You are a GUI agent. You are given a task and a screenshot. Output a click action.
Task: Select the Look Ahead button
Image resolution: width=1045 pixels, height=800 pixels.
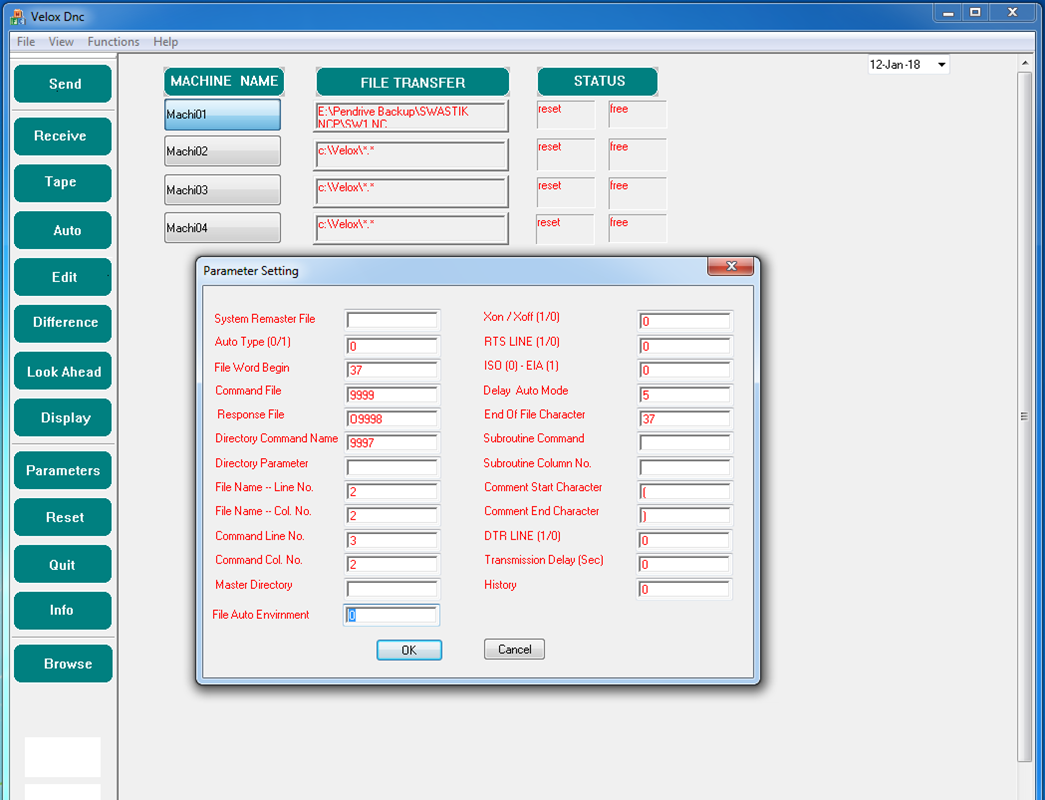point(63,372)
